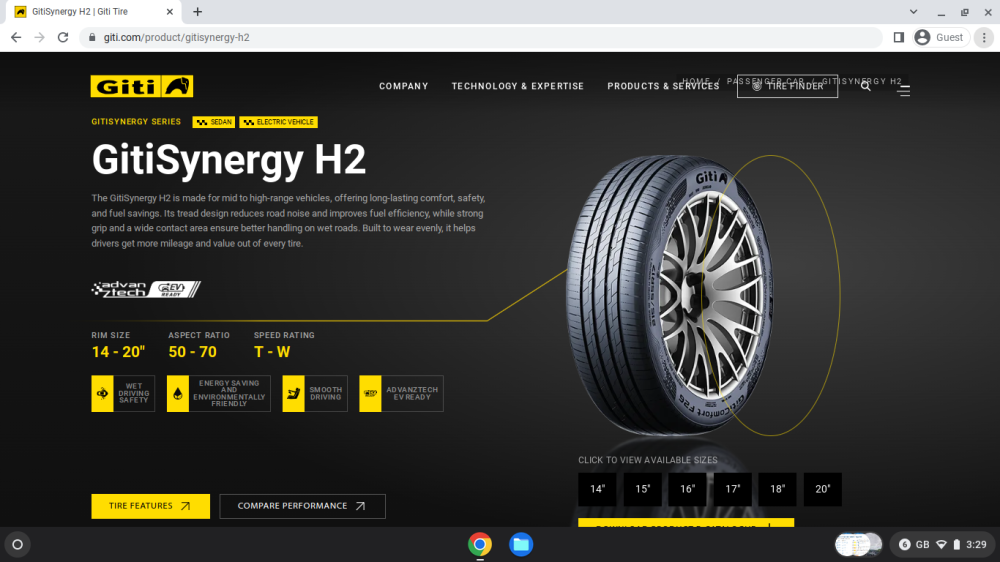Click speed rating value T - W
This screenshot has height=562, width=1000.
pyautogui.click(x=272, y=352)
